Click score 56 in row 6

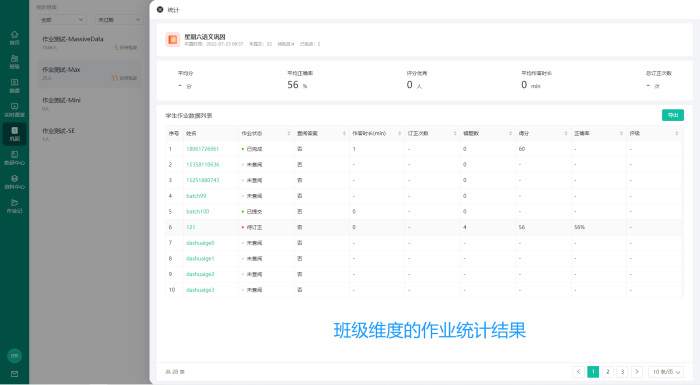[x=522, y=227]
